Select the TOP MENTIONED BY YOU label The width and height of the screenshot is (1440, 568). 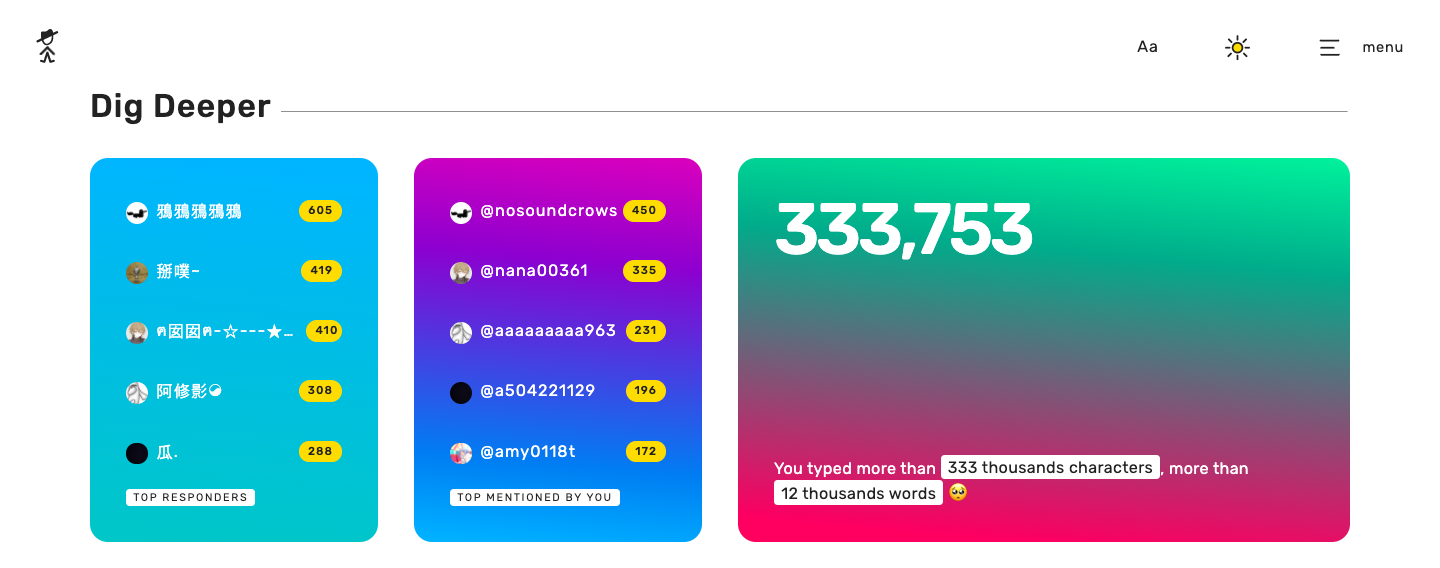click(x=535, y=497)
